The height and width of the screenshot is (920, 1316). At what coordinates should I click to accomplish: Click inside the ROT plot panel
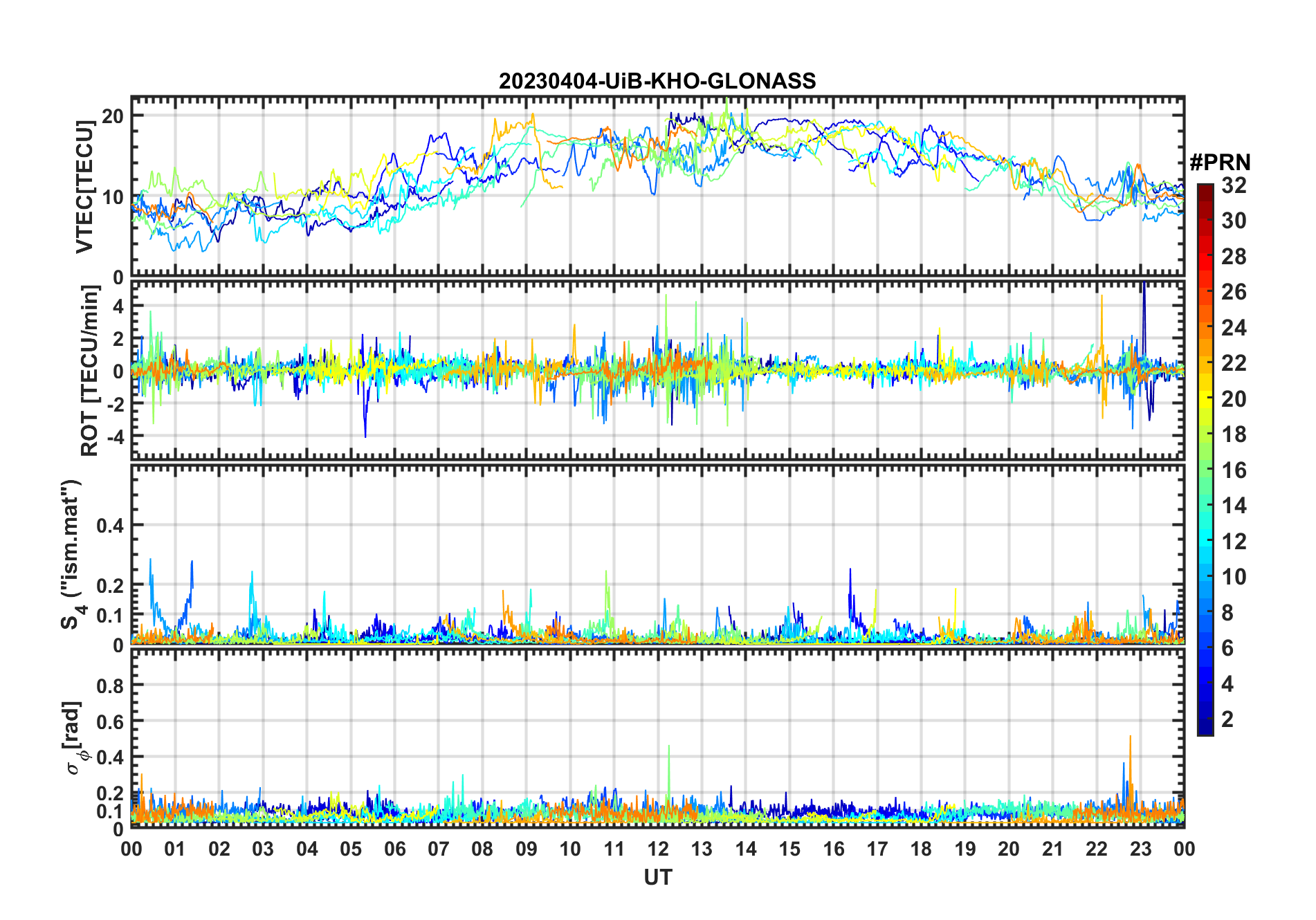(657, 369)
